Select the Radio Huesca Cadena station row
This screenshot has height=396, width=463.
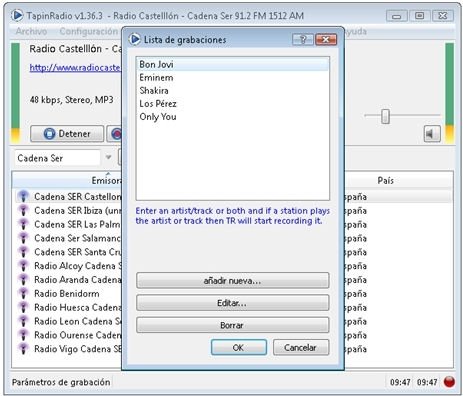(x=67, y=307)
